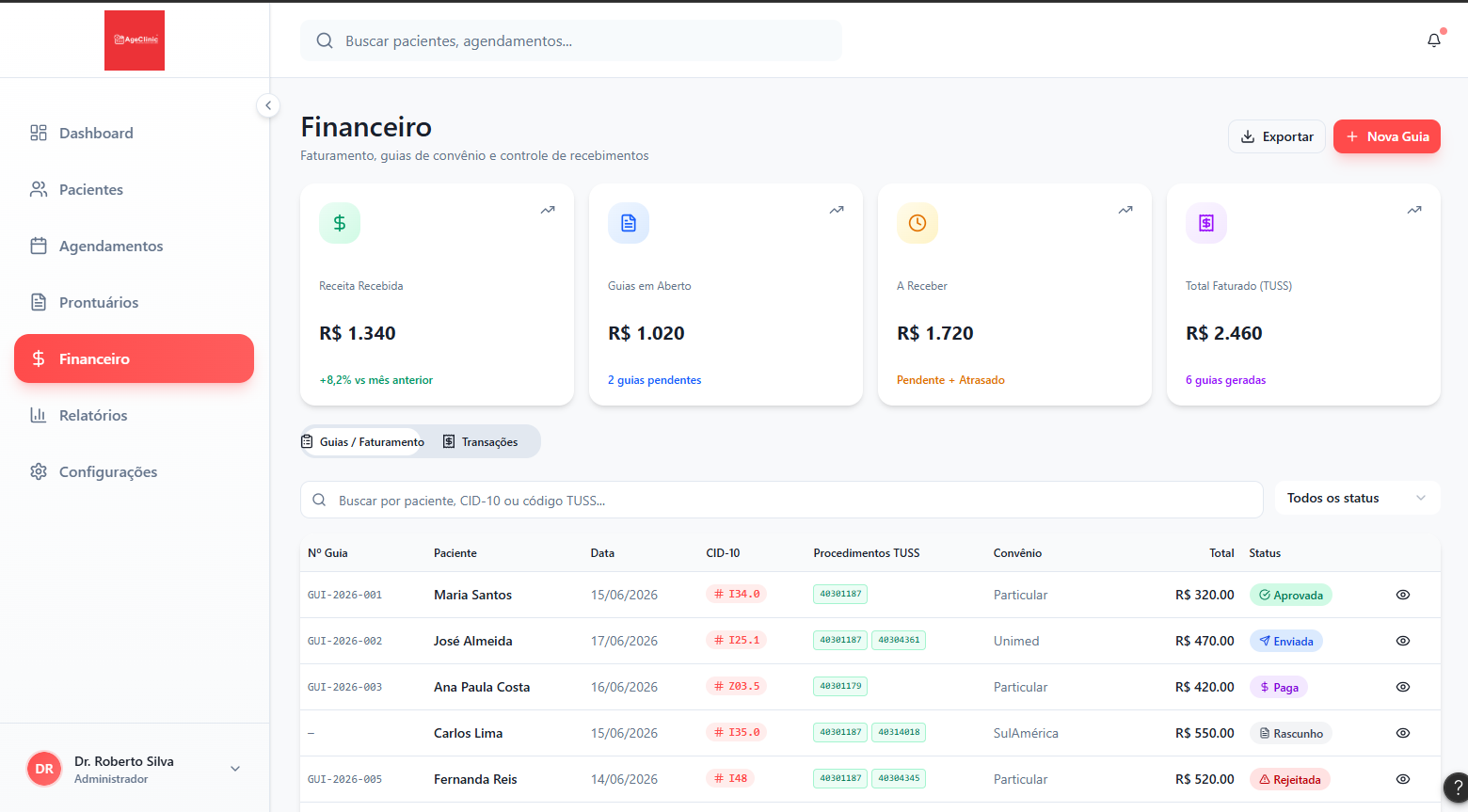The height and width of the screenshot is (812, 1468).
Task: Create a Nova Guia
Action: click(1387, 136)
